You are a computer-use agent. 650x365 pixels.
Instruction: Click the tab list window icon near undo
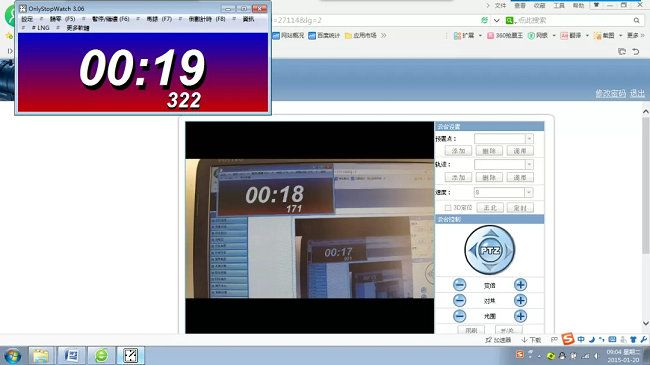coord(622,51)
